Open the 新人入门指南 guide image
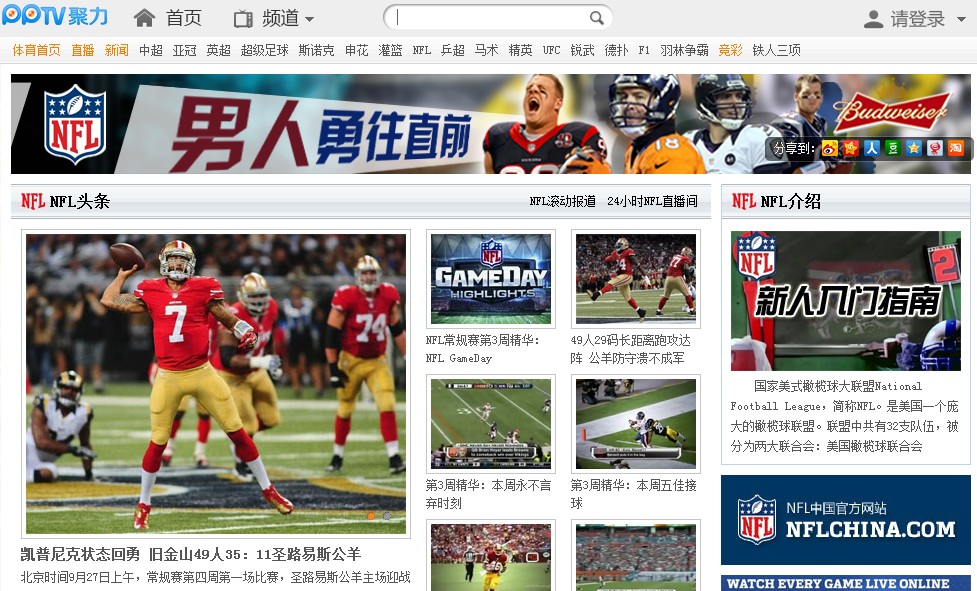977x591 pixels. (846, 301)
